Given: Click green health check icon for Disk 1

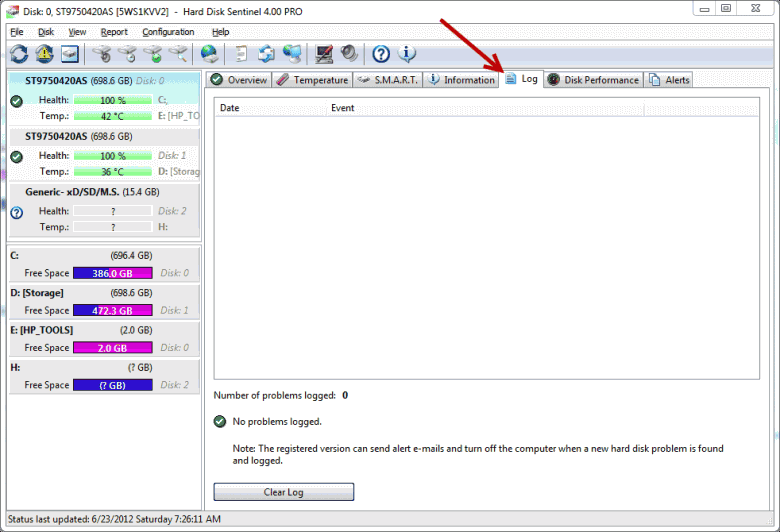Looking at the screenshot, I should click(16, 157).
